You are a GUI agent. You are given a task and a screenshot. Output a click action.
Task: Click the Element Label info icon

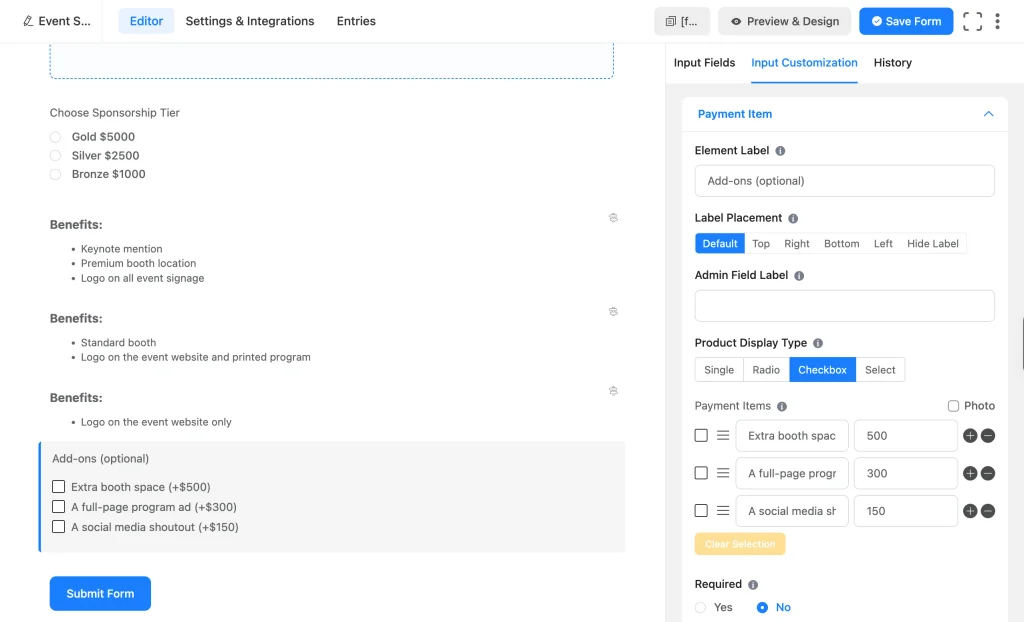click(780, 151)
